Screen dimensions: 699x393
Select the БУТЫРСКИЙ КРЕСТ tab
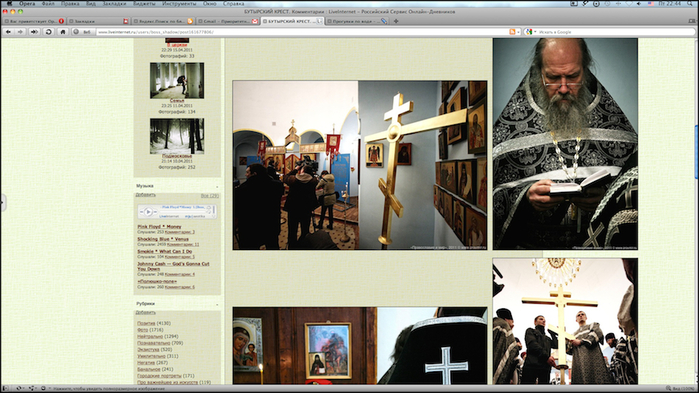point(292,21)
